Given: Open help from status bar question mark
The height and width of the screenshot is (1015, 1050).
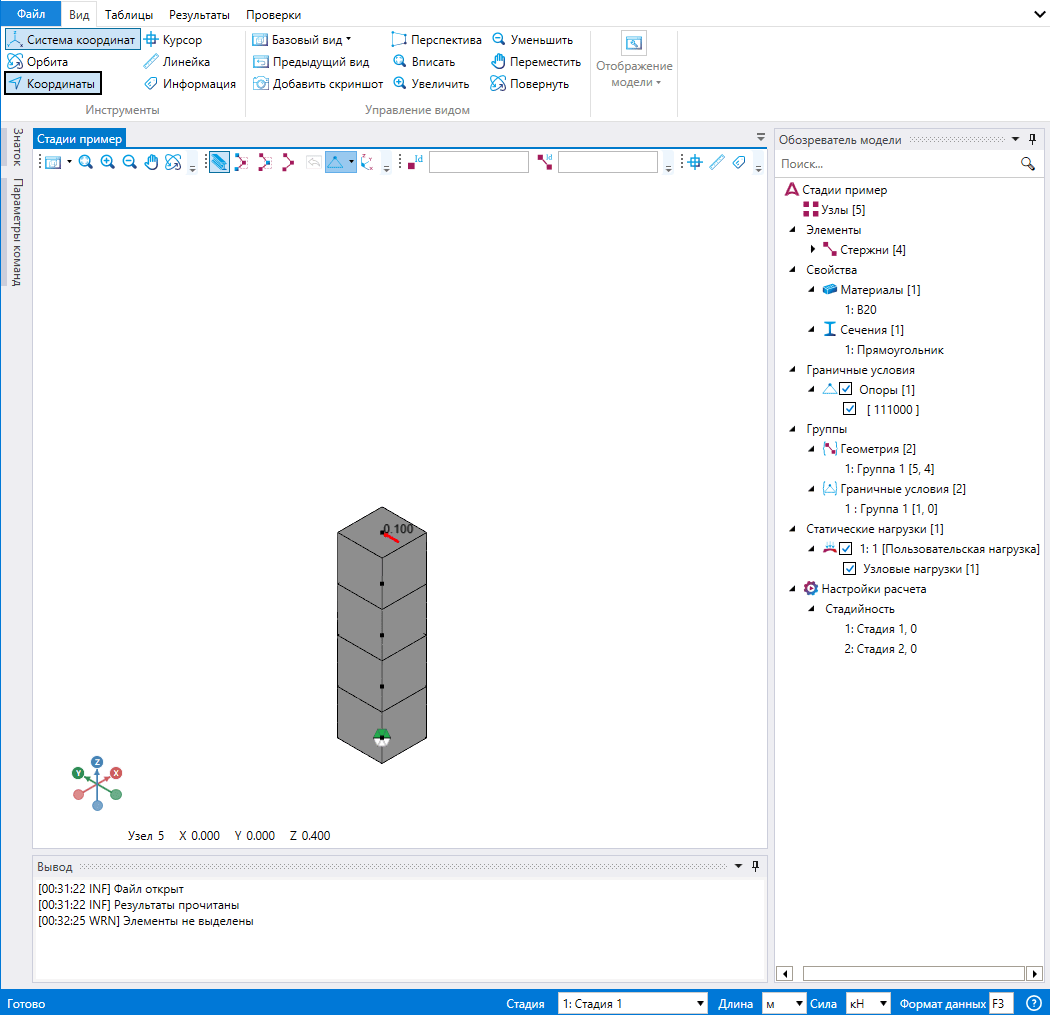Looking at the screenshot, I should tap(1034, 1003).
